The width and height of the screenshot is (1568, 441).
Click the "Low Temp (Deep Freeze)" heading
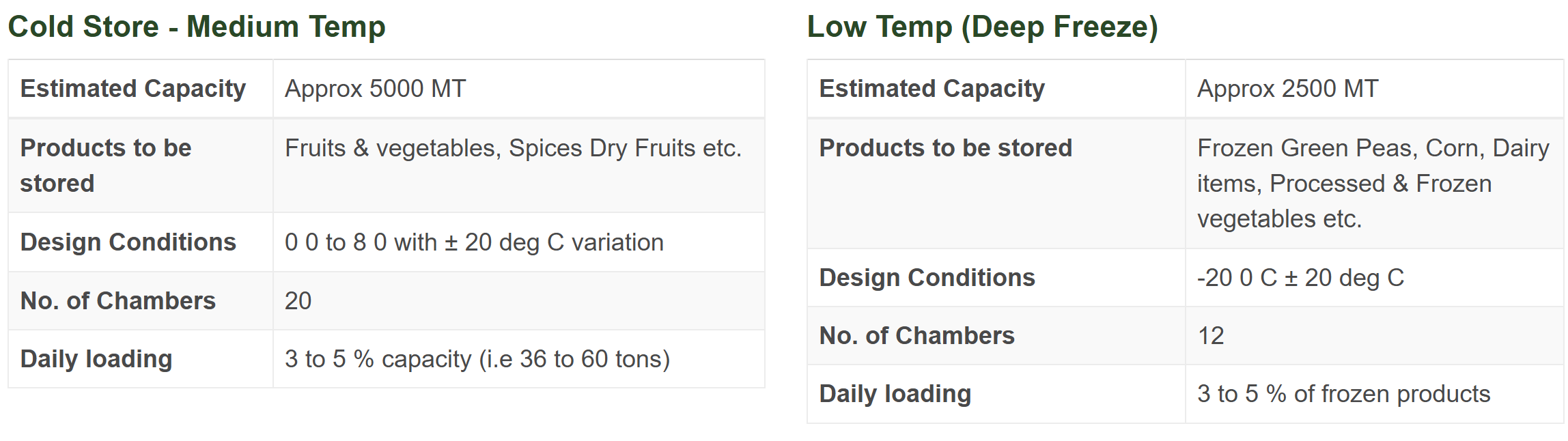[x=982, y=27]
